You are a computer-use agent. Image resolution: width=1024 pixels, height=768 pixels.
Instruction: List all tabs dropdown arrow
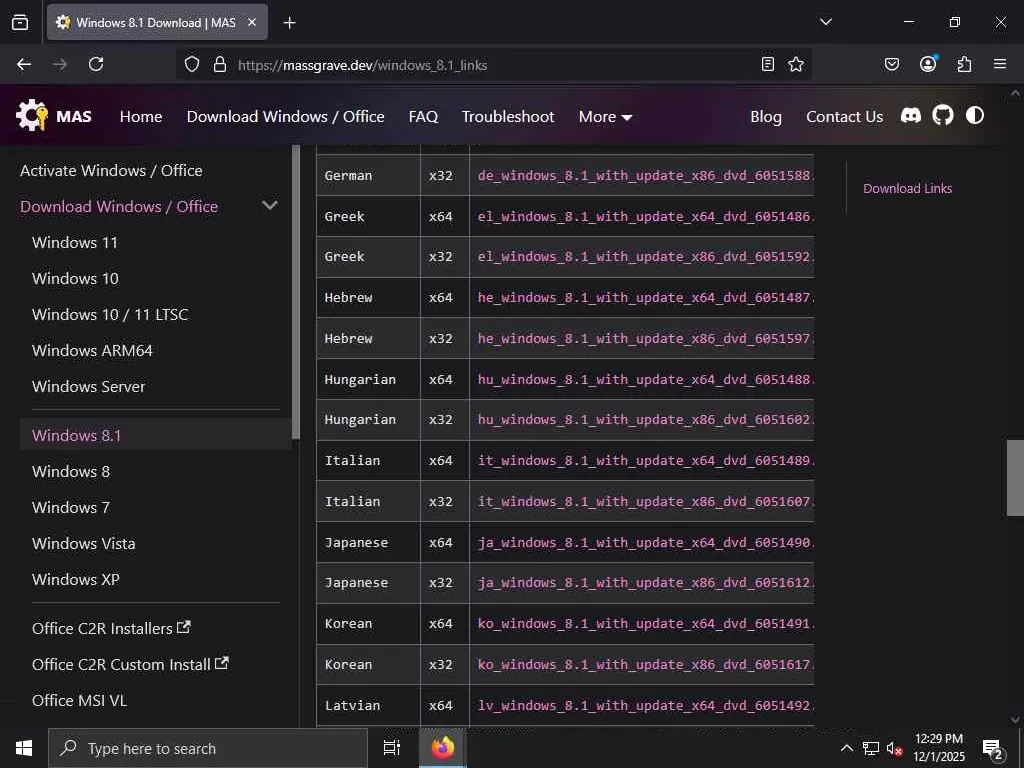pos(825,22)
